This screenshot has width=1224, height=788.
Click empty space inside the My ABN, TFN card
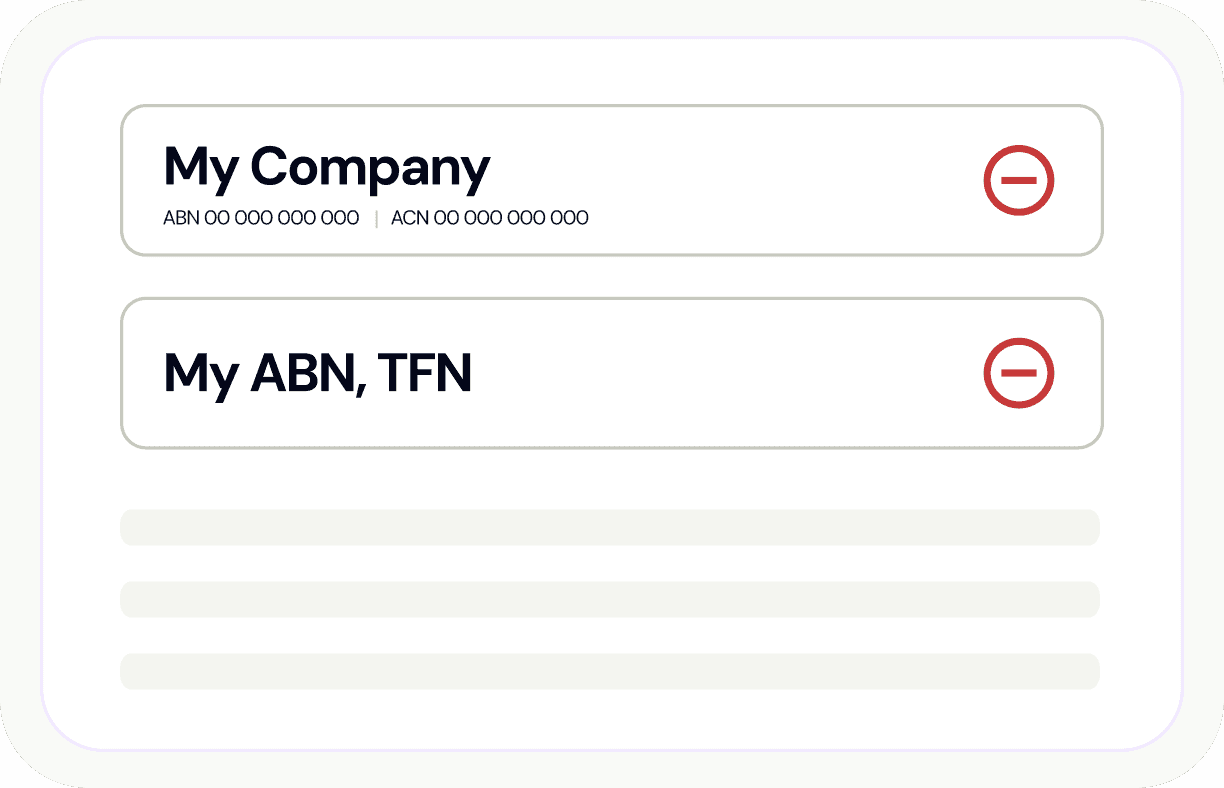[720, 373]
